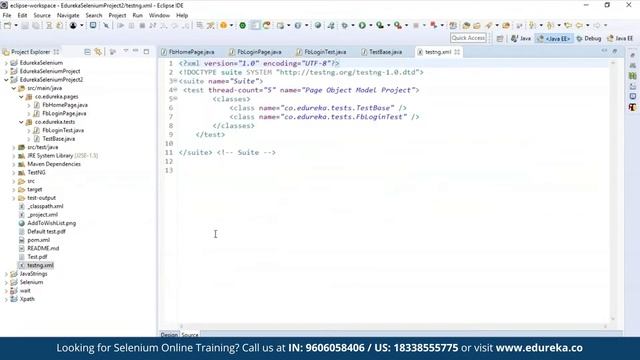This screenshot has height=360, width=640.
Task: Select AddToWishList.png in Project Explorer
Action: 51,223
